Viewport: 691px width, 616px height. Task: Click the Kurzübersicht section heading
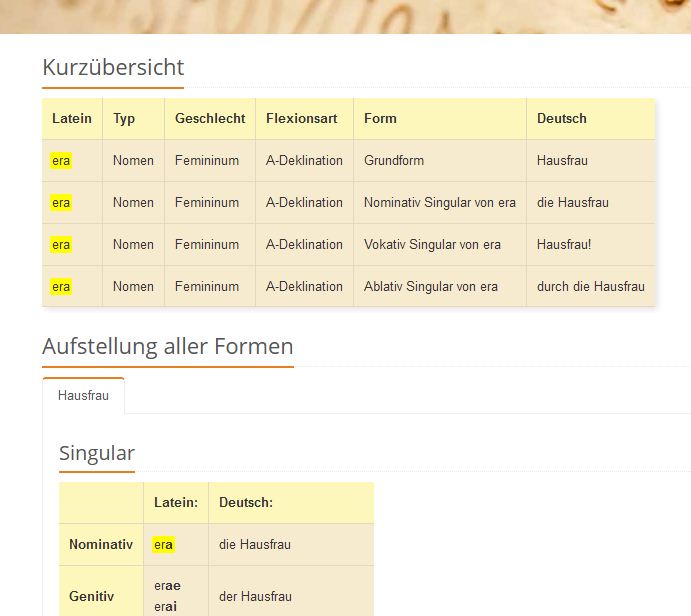pos(113,68)
